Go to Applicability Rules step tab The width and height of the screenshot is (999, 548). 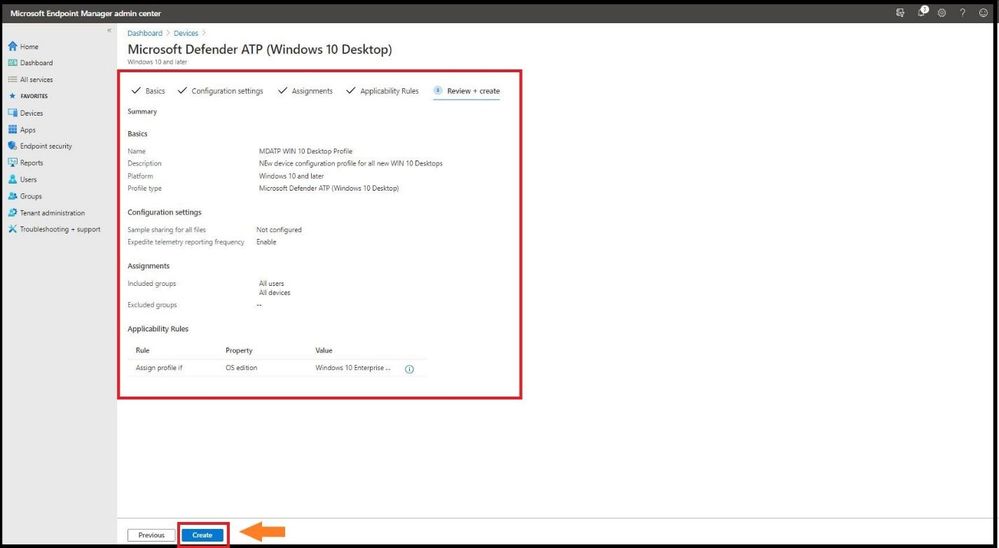[x=382, y=91]
